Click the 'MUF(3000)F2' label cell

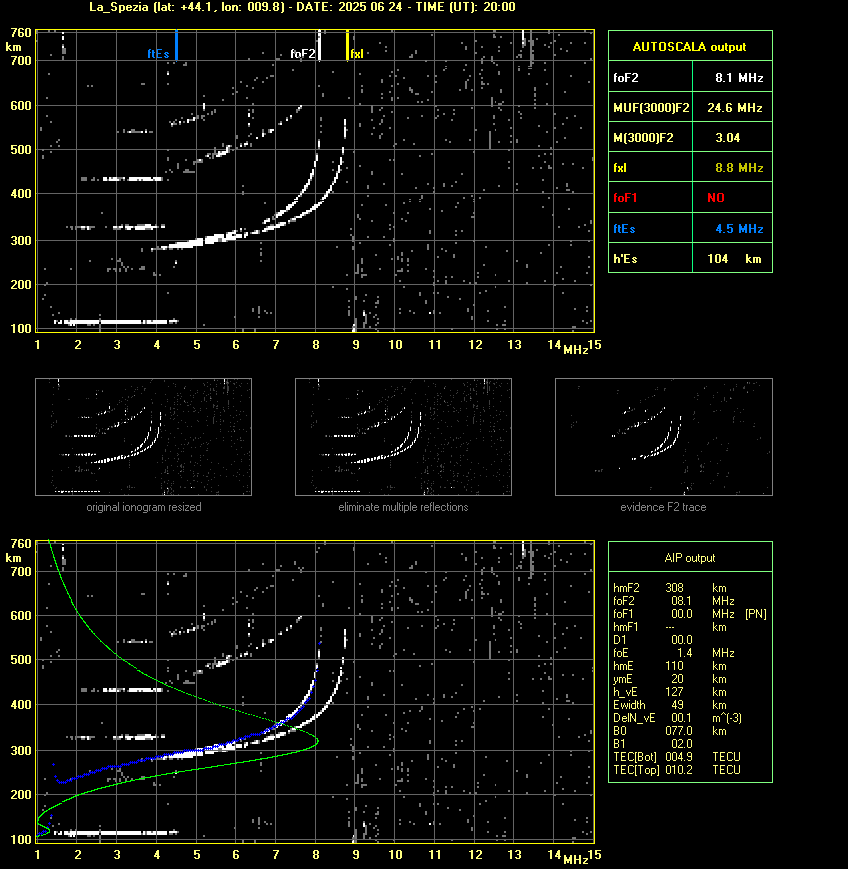click(x=651, y=108)
